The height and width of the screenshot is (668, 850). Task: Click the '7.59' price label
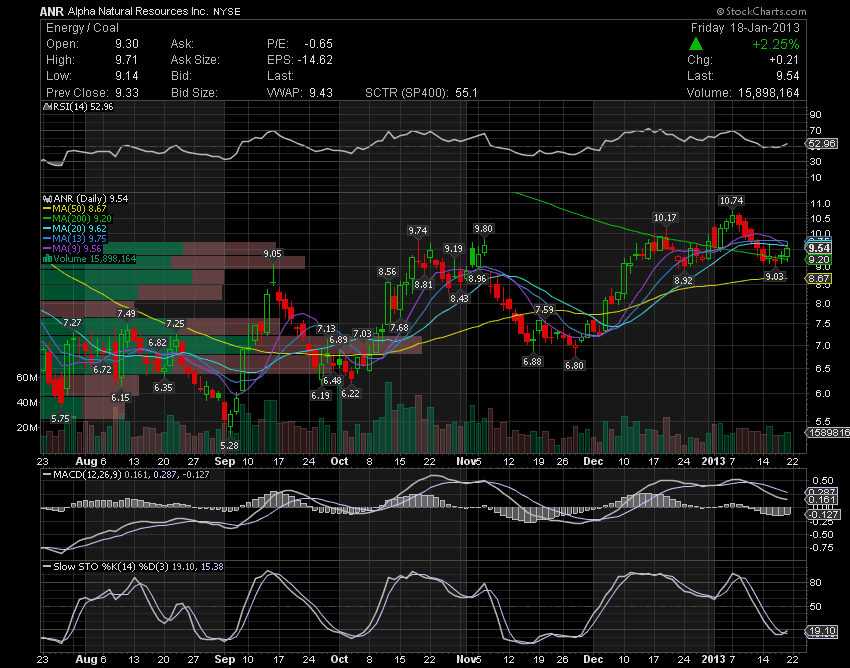(x=544, y=310)
